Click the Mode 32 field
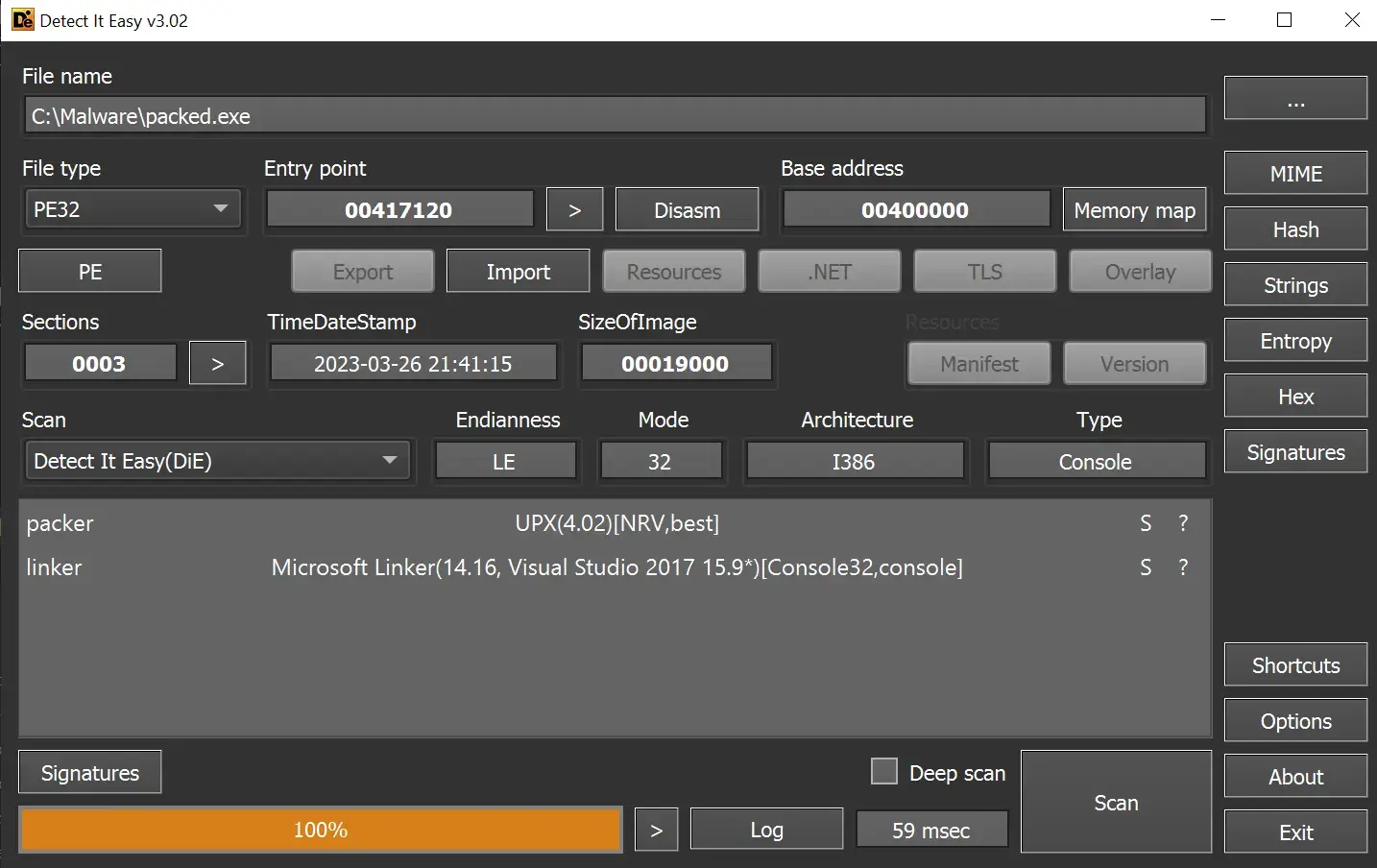 661,461
